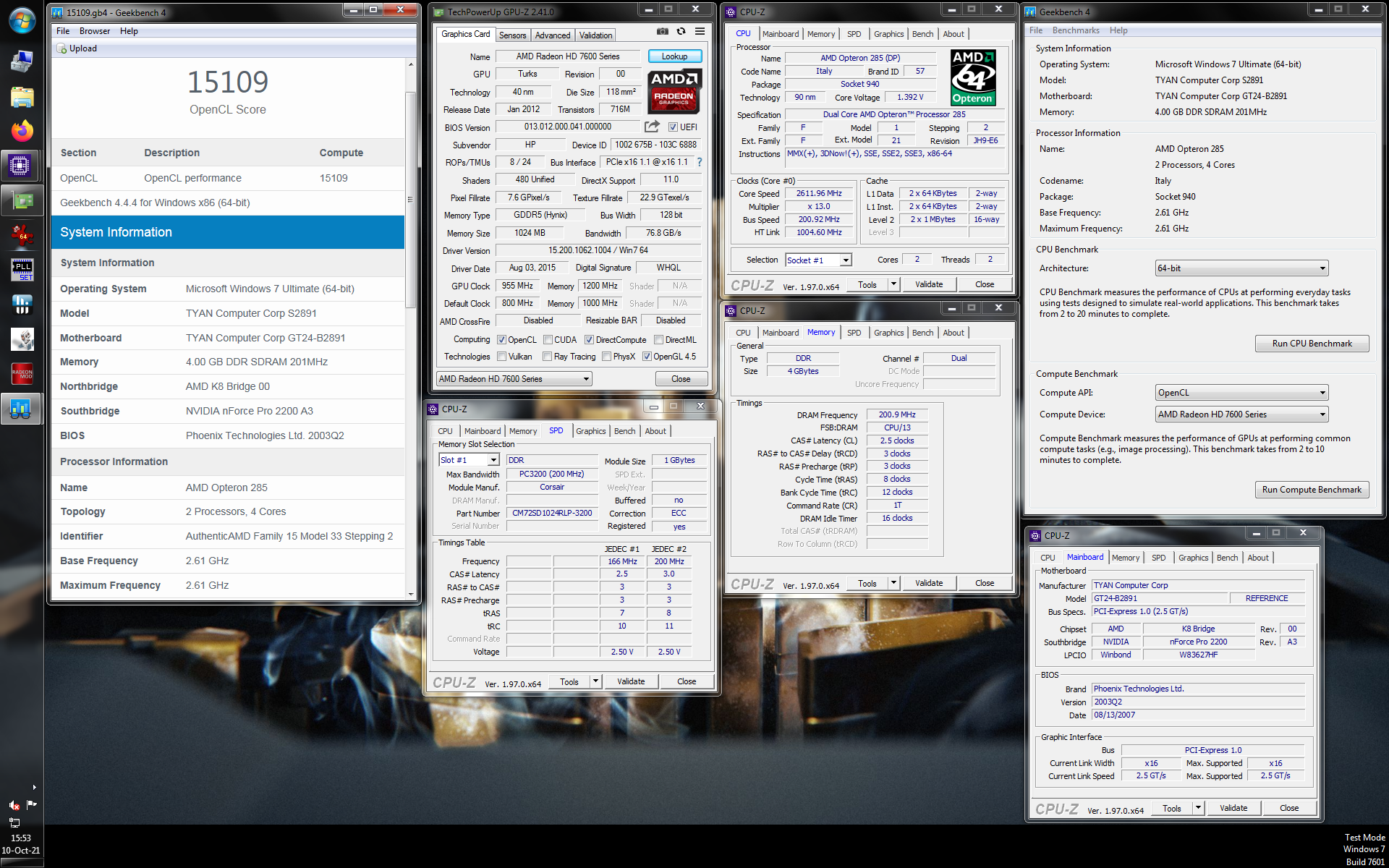Toggle the CUDA checkbox

[548, 340]
